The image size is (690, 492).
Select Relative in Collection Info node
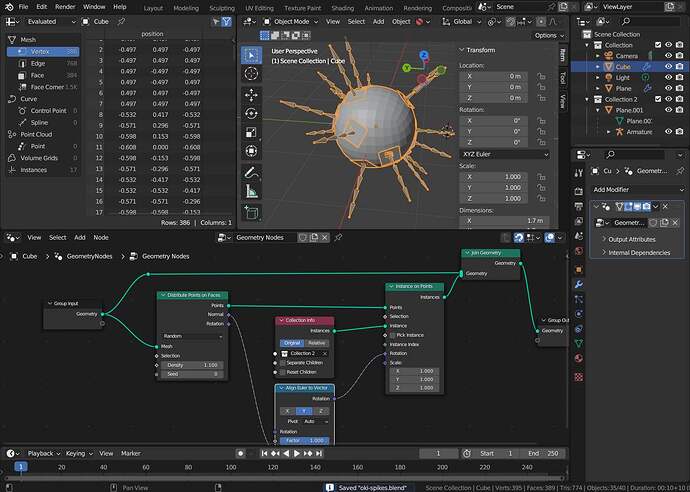tap(317, 343)
